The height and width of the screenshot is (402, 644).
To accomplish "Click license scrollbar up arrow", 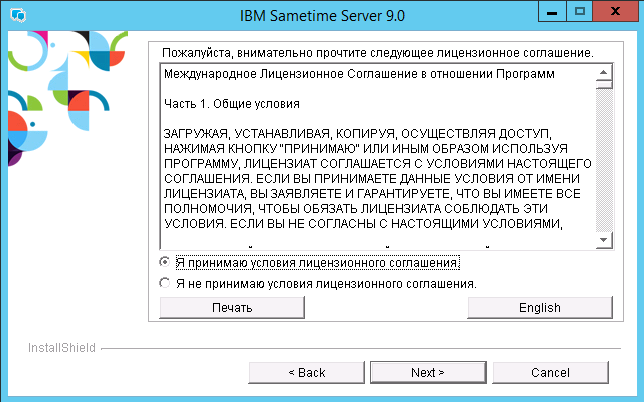I will point(604,73).
